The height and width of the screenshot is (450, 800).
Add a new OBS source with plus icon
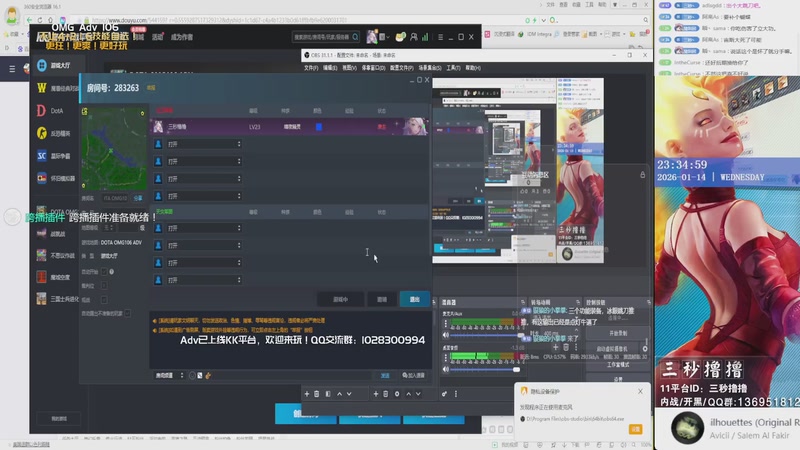tap(376, 394)
